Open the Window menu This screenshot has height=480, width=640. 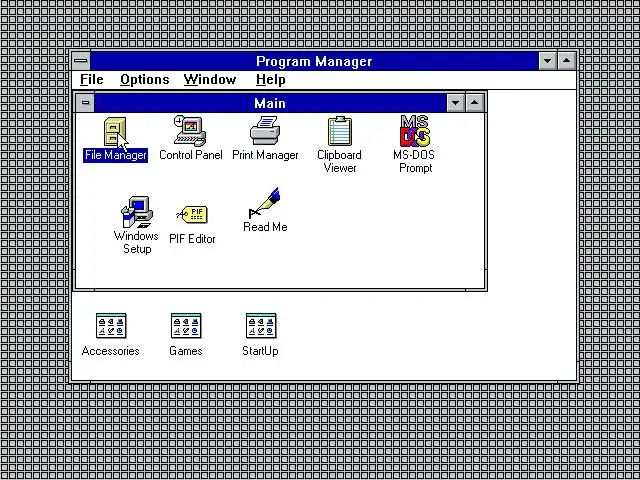210,80
